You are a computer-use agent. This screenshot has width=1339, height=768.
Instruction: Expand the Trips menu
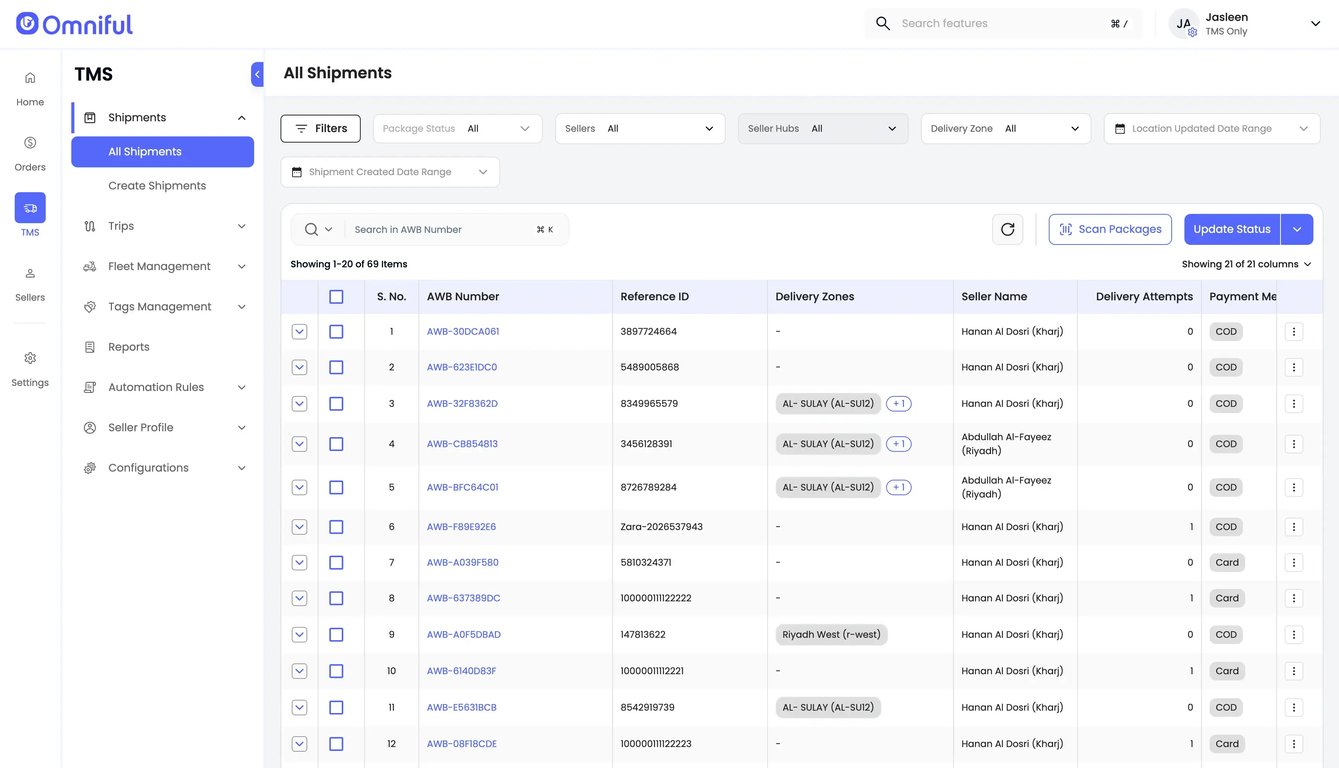(x=163, y=227)
